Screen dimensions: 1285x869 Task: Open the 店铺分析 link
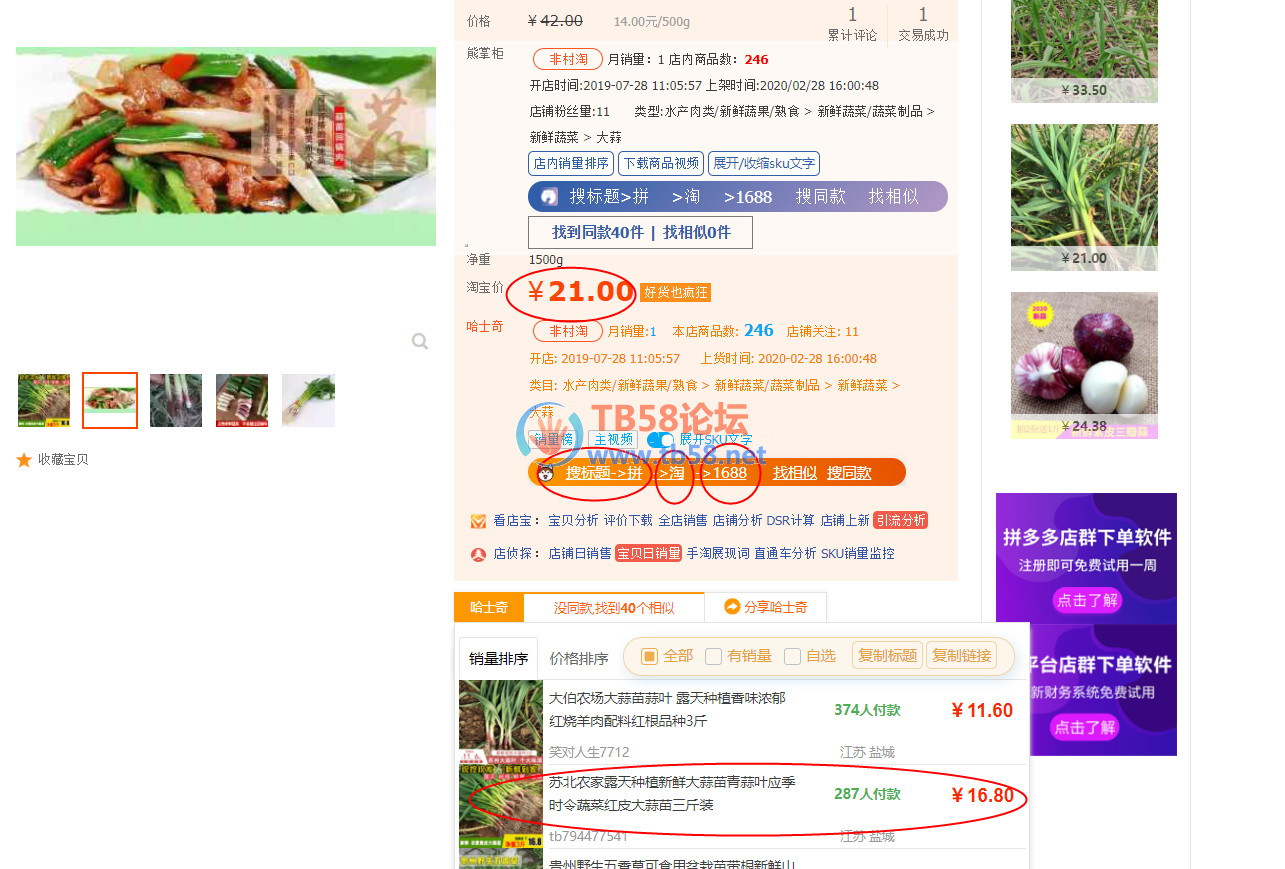coord(737,521)
